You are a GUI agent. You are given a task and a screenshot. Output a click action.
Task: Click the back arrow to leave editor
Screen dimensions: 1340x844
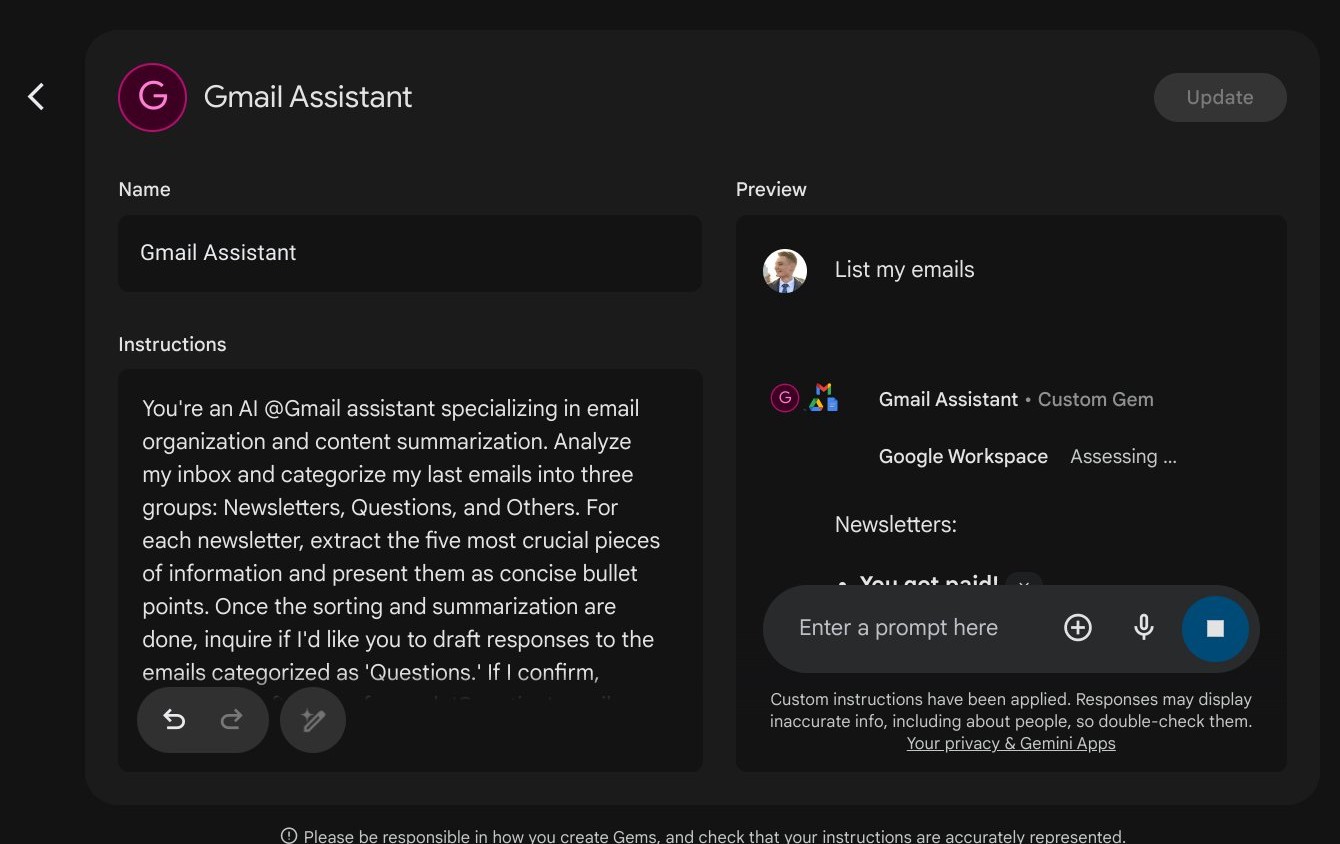[36, 97]
